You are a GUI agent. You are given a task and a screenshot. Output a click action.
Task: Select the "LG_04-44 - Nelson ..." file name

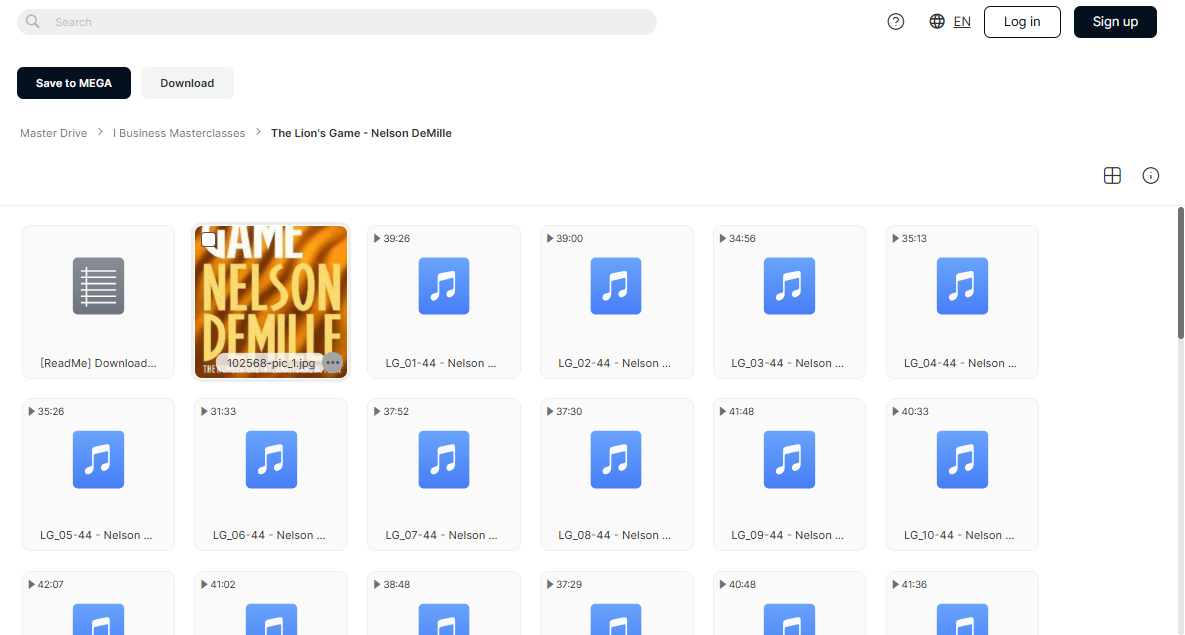(960, 363)
